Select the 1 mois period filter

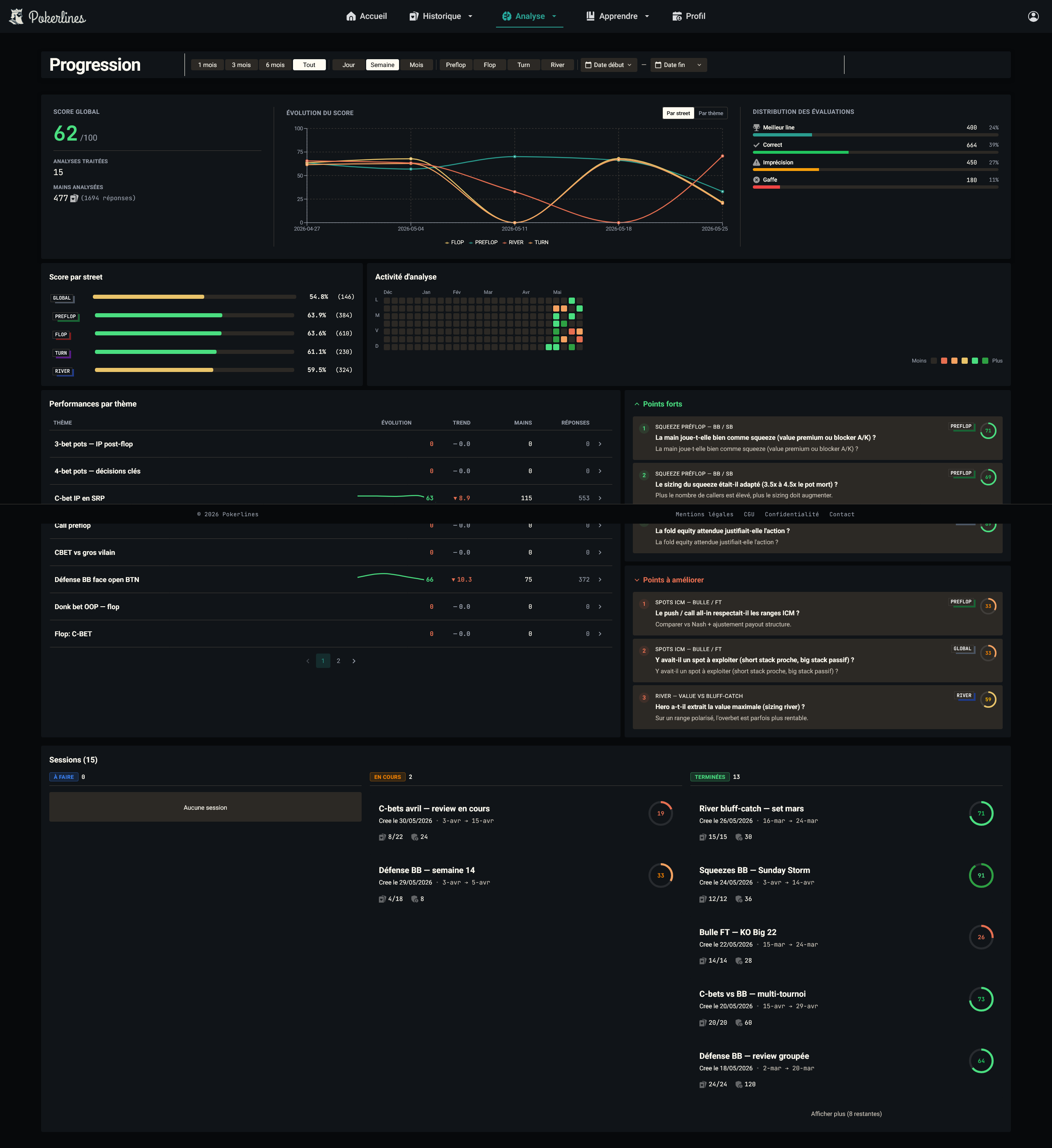tap(207, 65)
